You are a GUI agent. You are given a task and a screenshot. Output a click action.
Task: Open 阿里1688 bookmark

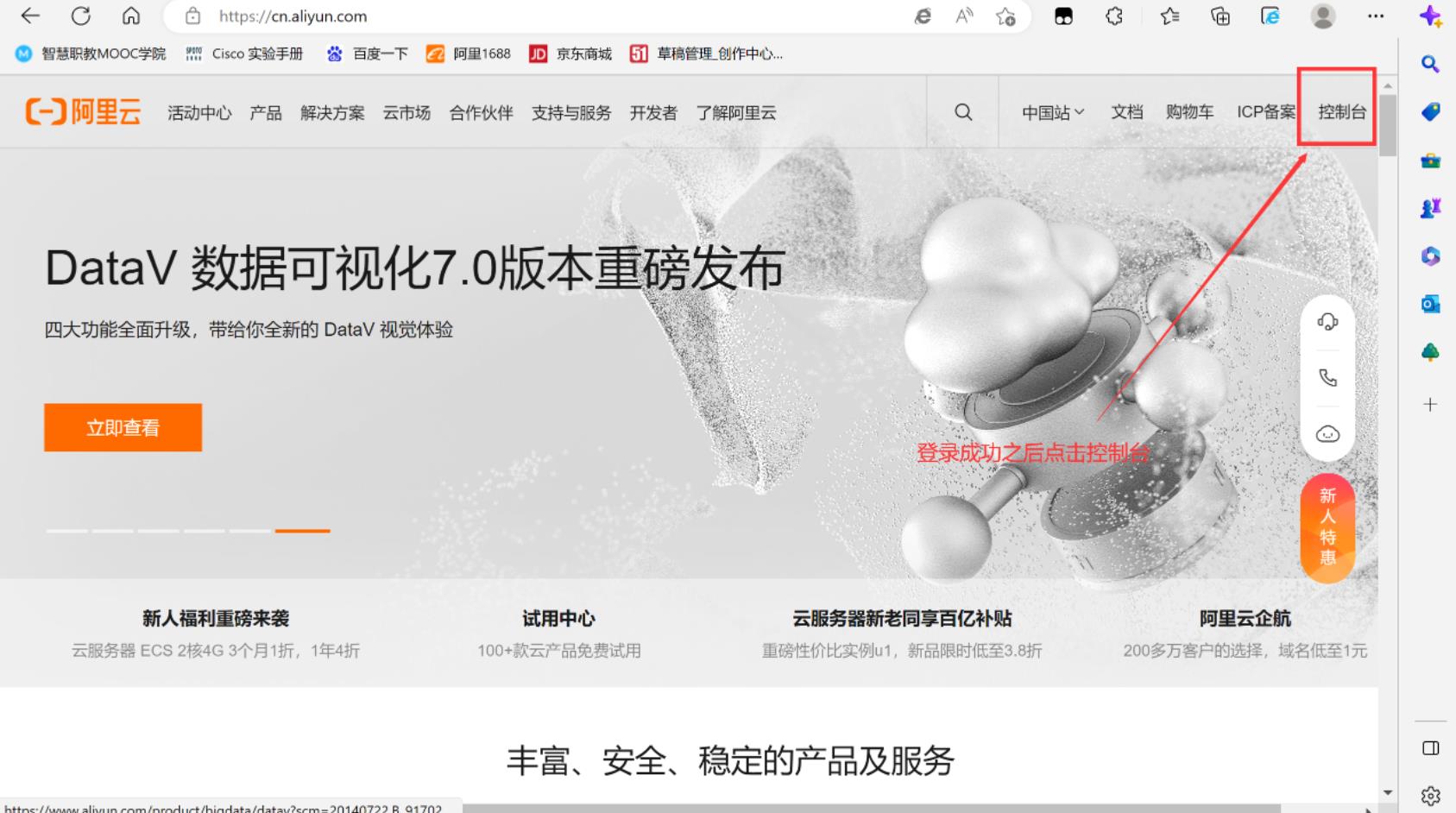click(x=469, y=54)
